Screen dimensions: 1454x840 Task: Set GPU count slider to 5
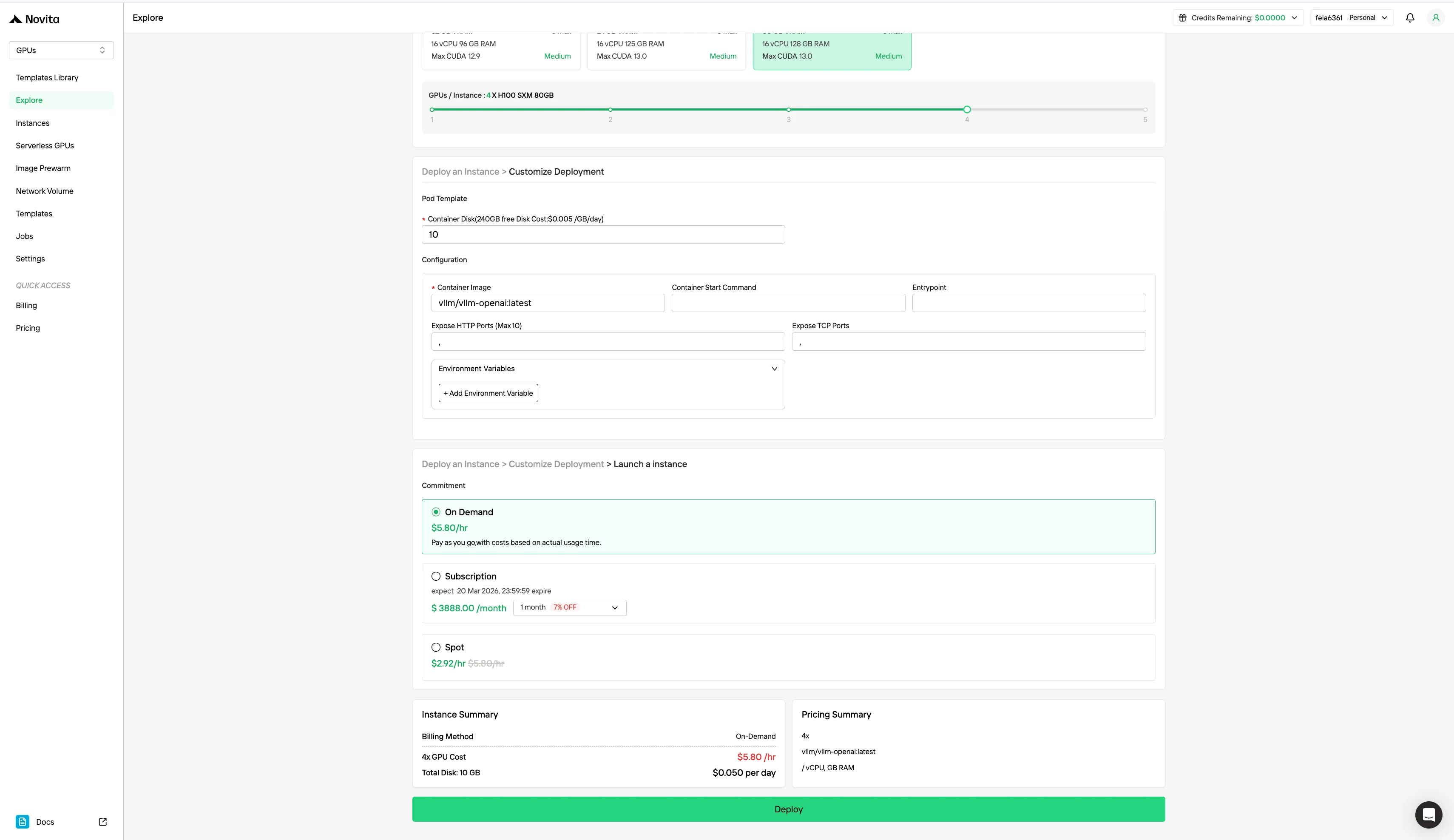(1145, 110)
